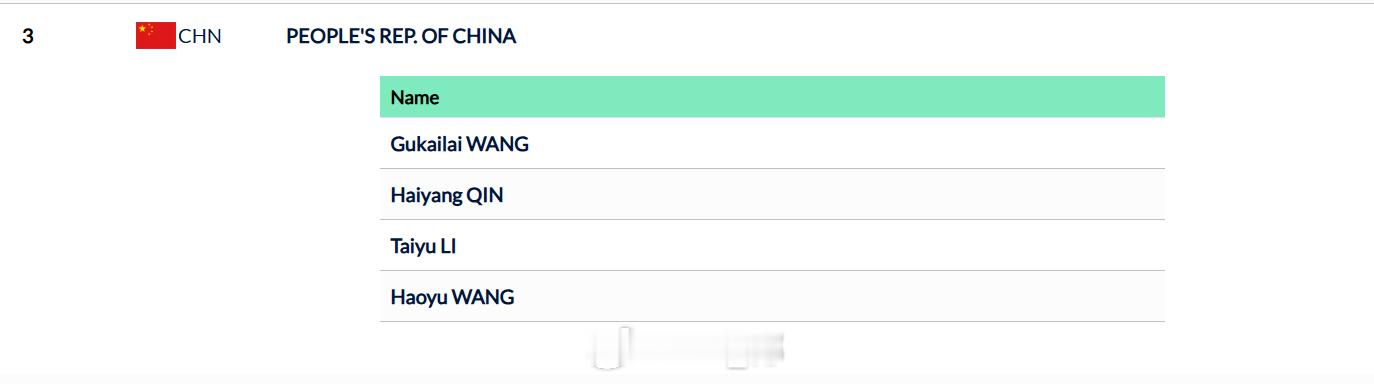The image size is (1374, 384).
Task: Click the word CHINA in the team title
Action: [484, 36]
